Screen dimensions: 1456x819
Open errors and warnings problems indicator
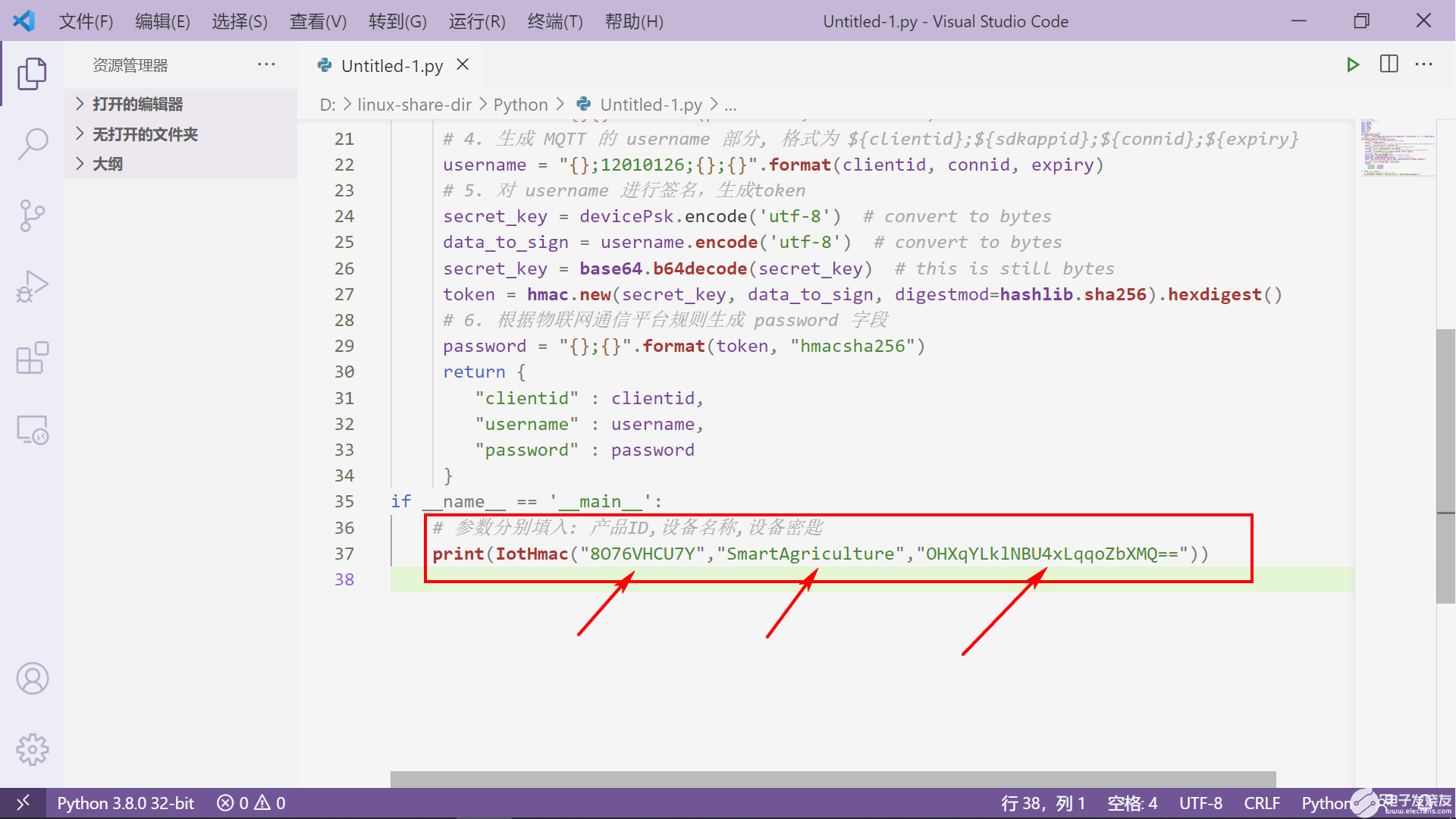(x=251, y=803)
